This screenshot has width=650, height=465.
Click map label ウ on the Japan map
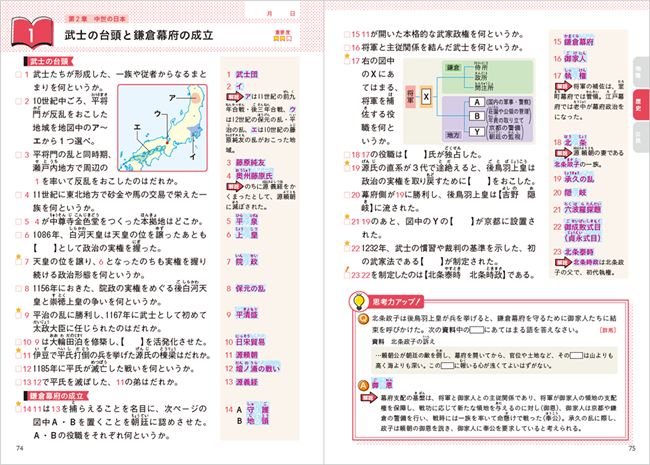coord(157,114)
